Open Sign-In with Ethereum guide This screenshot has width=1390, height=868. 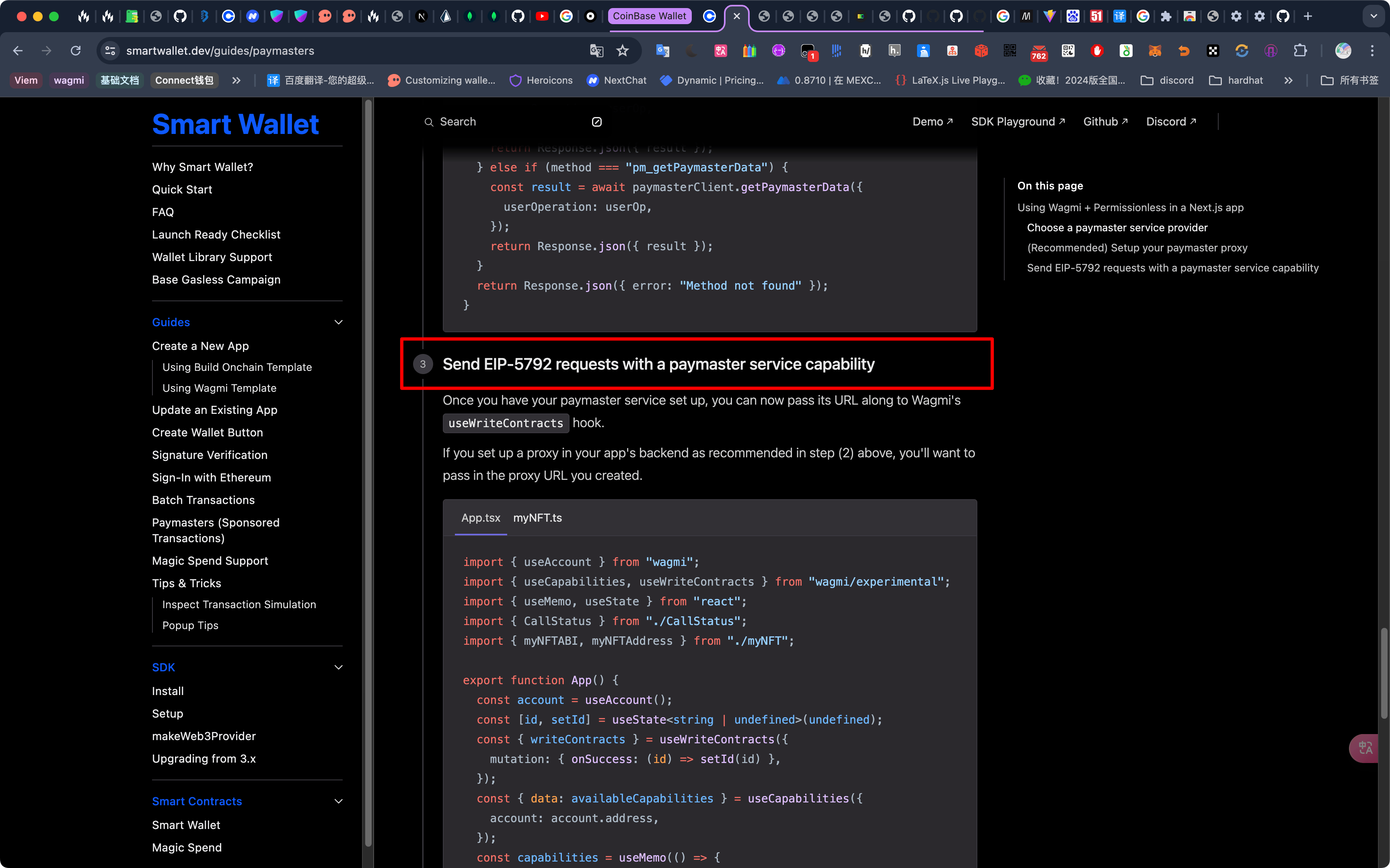[x=212, y=477]
